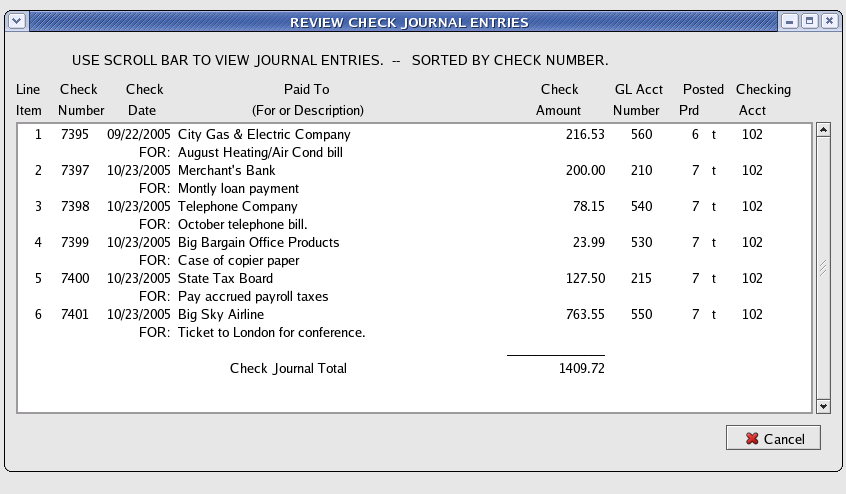Click the scroll up arrow of journal list
Viewport: 846px width, 494px height.
[x=824, y=129]
